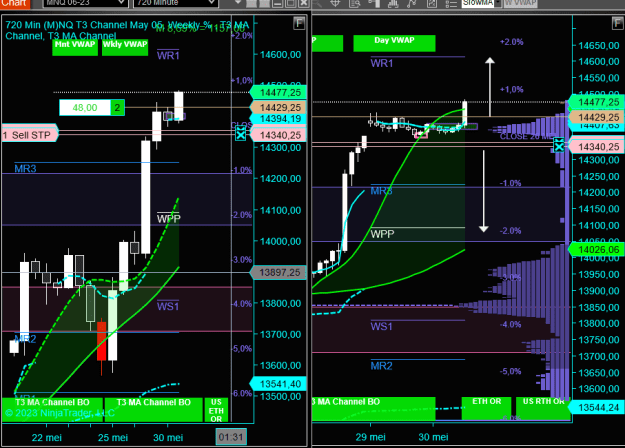Click the F icon on right chart
This screenshot has height=448, width=625.
pos(617,23)
